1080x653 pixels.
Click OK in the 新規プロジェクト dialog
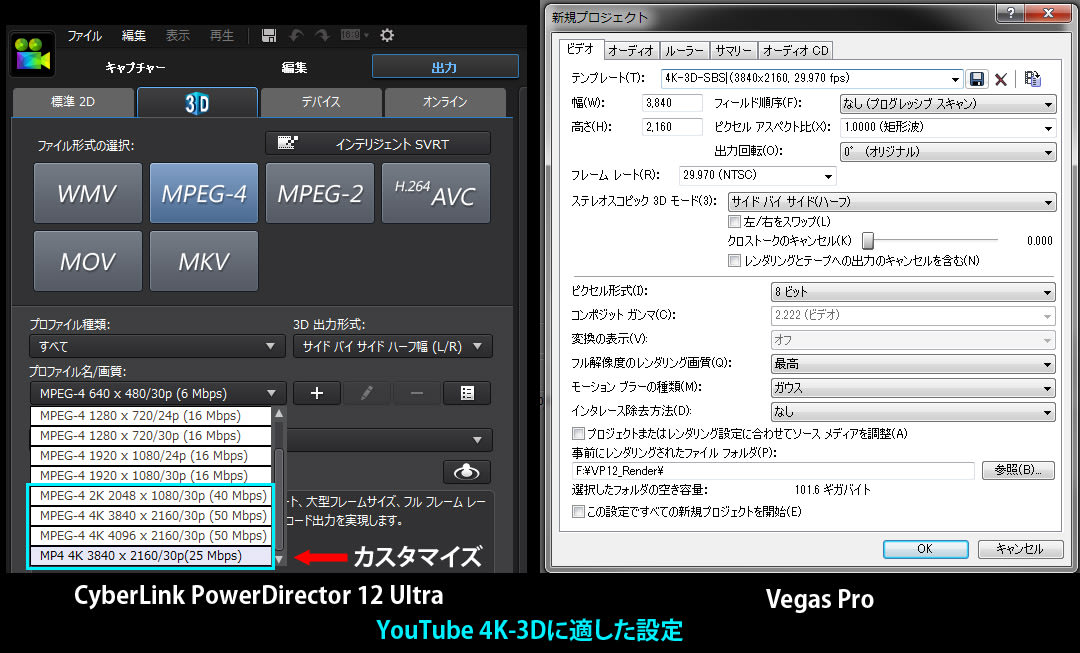(925, 549)
